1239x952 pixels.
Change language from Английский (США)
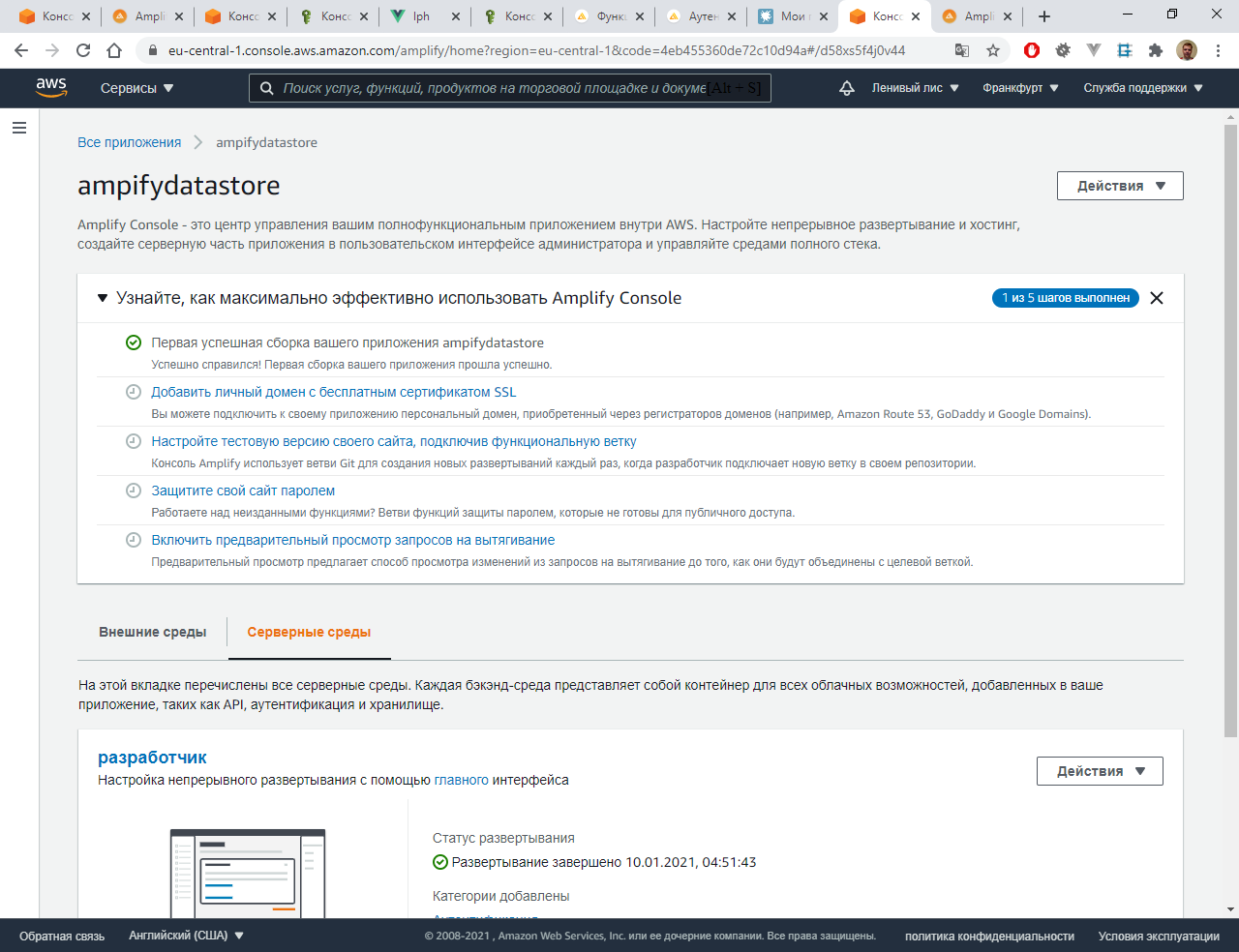click(186, 936)
